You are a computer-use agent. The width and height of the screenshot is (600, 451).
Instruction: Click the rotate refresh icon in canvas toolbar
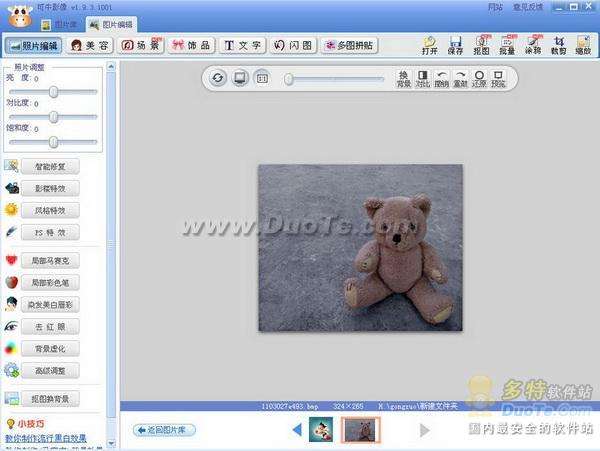(x=218, y=78)
